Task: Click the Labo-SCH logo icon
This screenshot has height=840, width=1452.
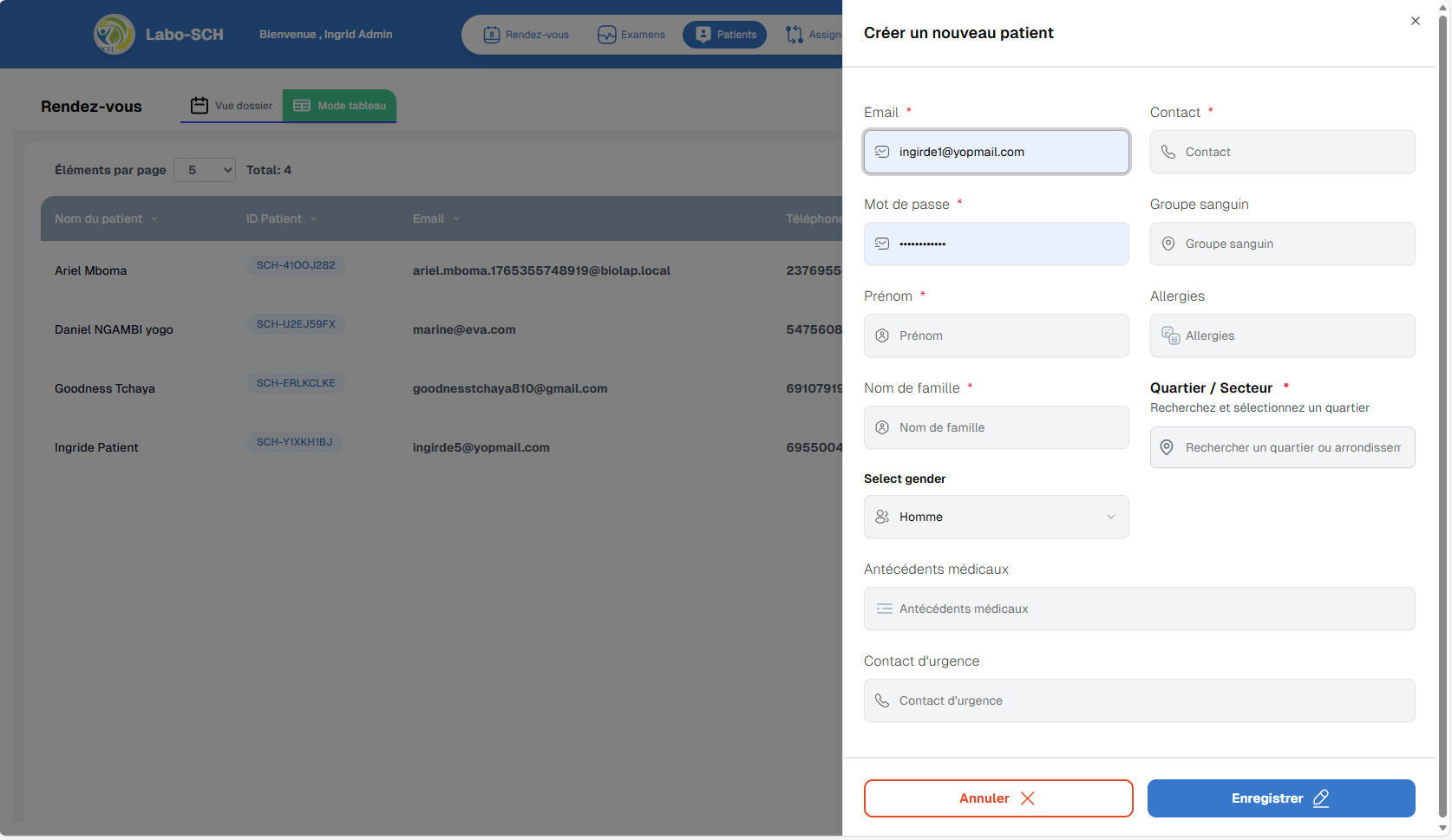Action: click(x=114, y=35)
